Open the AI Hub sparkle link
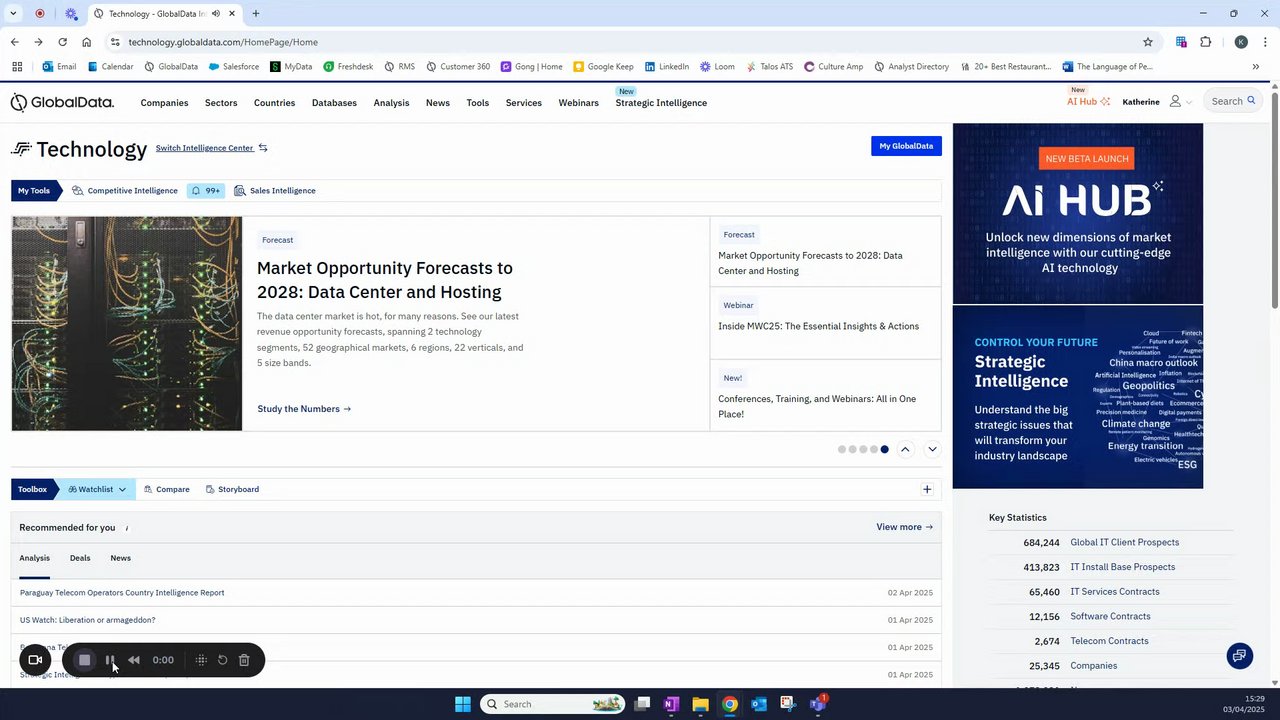The width and height of the screenshot is (1280, 720). 1088,102
